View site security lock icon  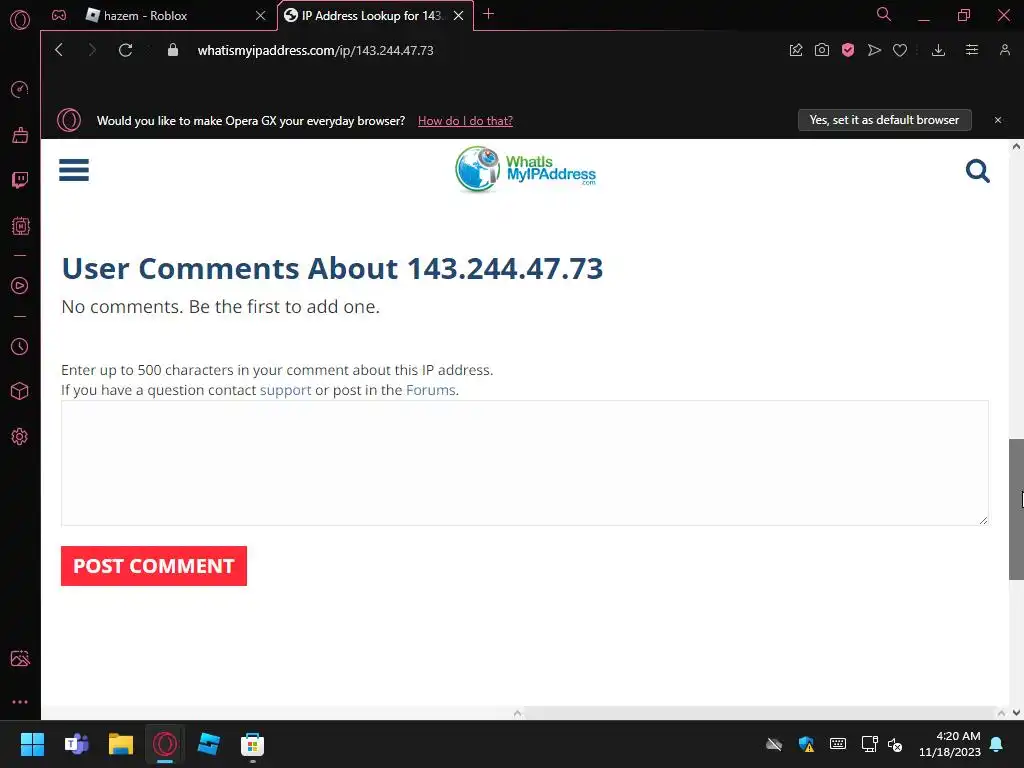tap(173, 50)
